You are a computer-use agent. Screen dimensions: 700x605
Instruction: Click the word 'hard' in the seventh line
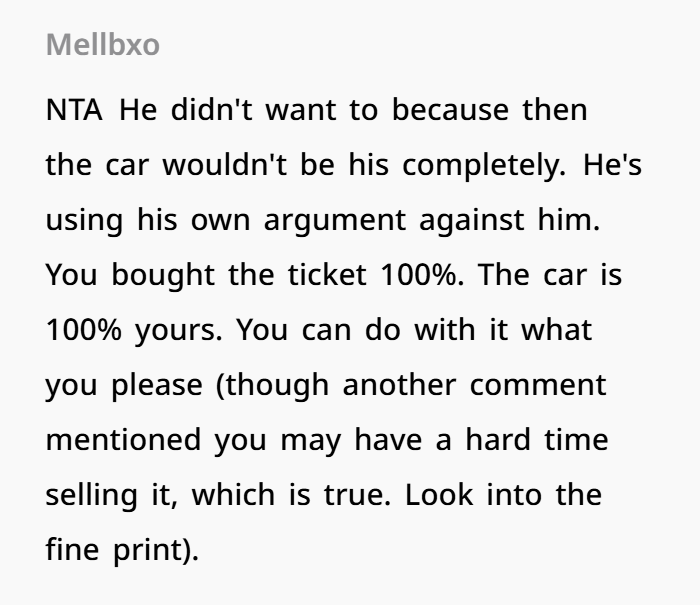[x=498, y=440]
